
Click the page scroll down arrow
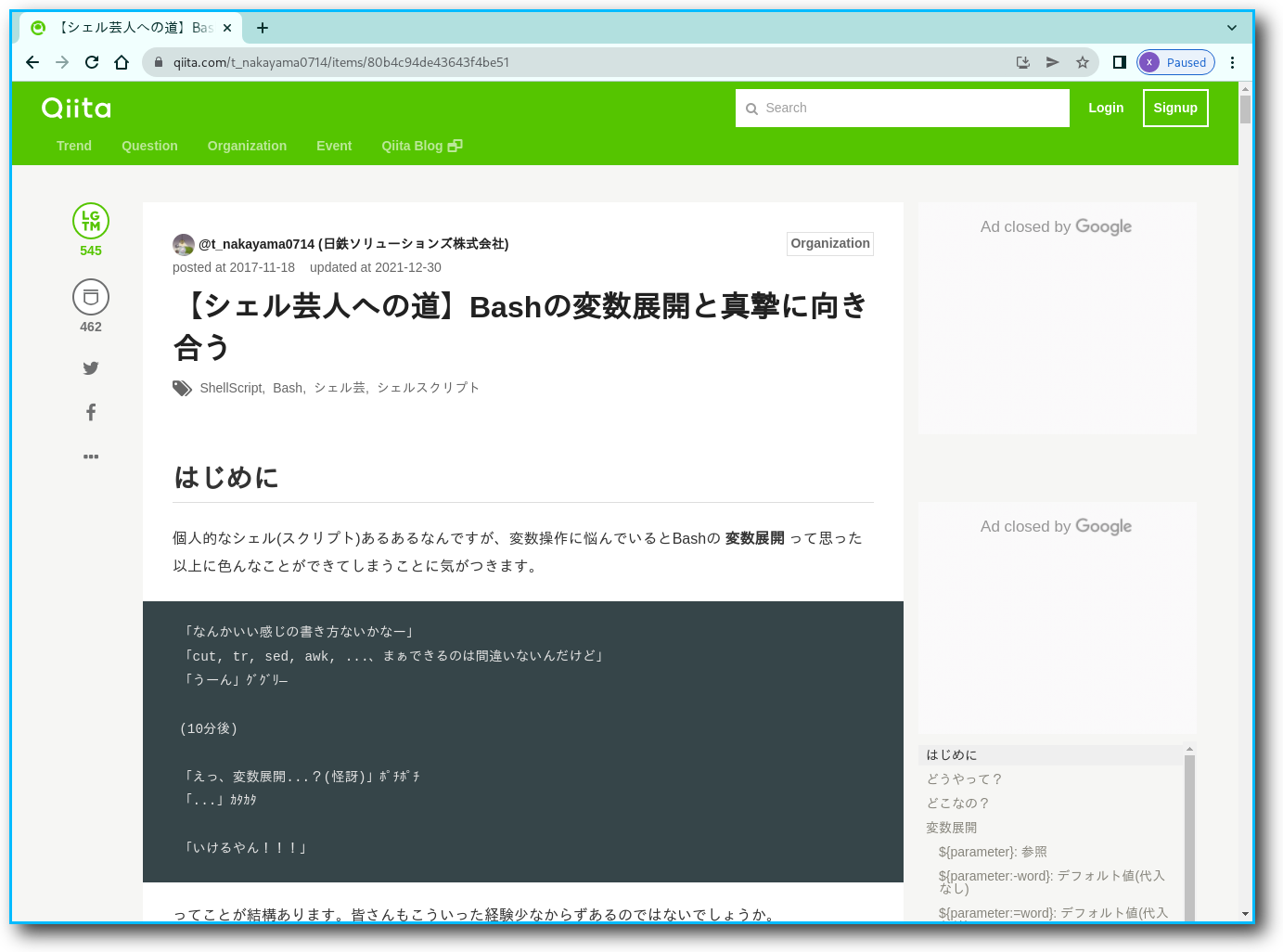tap(1245, 914)
